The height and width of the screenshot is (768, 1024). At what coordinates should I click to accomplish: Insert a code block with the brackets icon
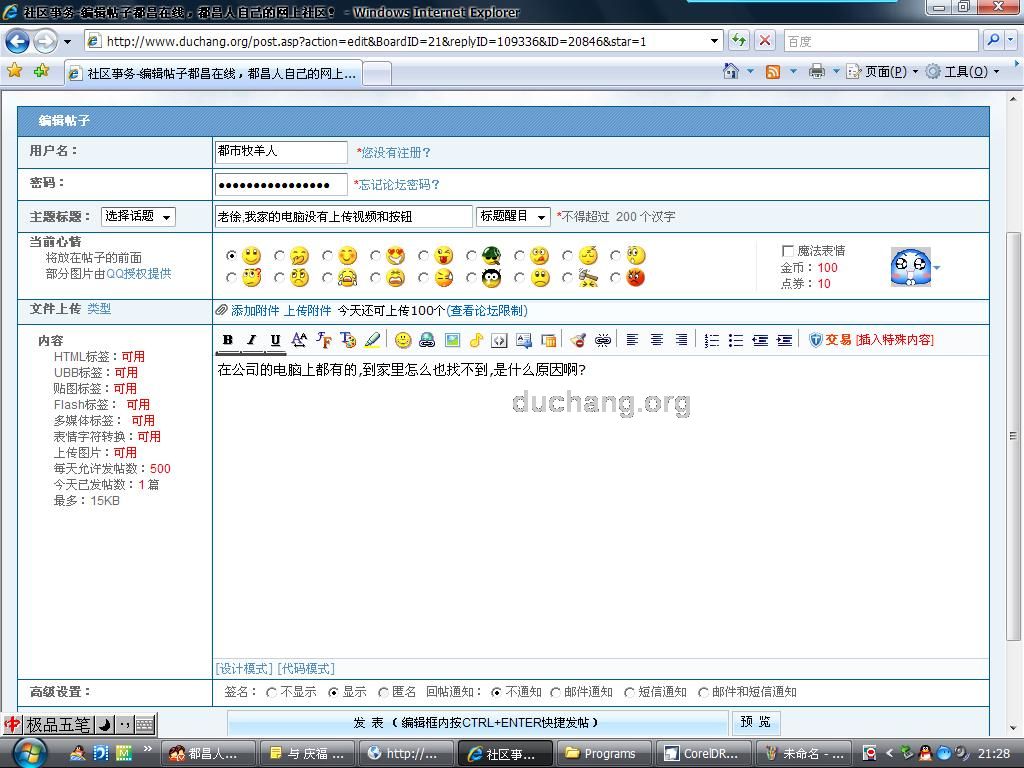(x=500, y=340)
